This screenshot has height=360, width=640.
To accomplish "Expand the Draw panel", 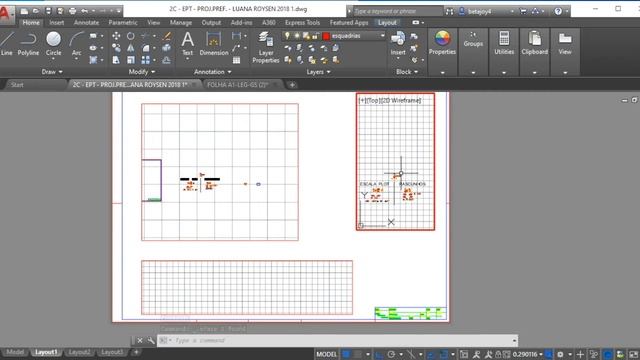I will click(x=52, y=72).
